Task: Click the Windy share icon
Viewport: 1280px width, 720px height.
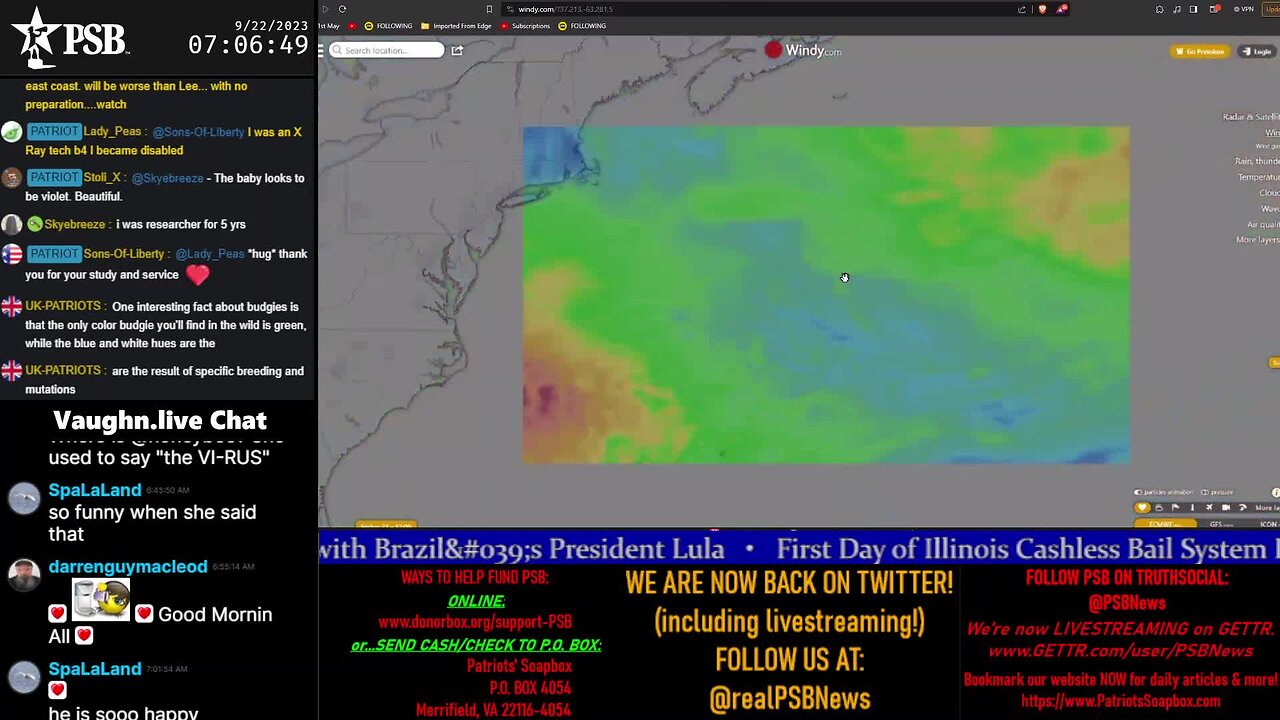Action: 457,50
